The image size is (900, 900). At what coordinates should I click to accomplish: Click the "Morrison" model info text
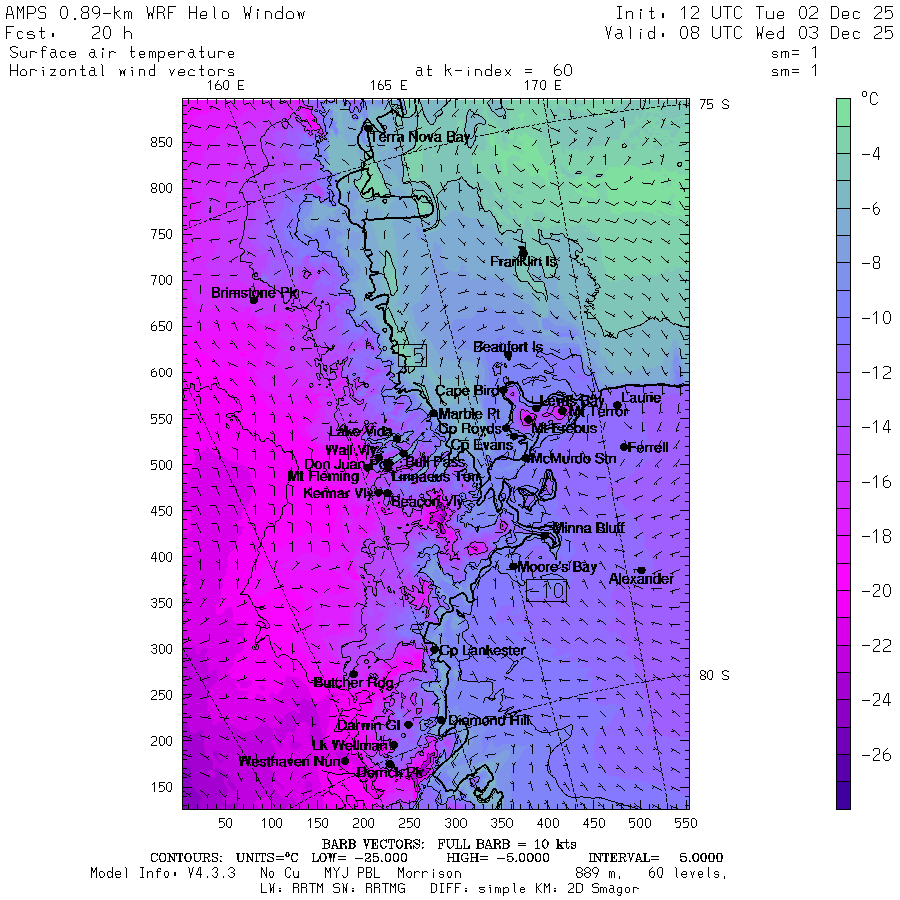pyautogui.click(x=429, y=874)
